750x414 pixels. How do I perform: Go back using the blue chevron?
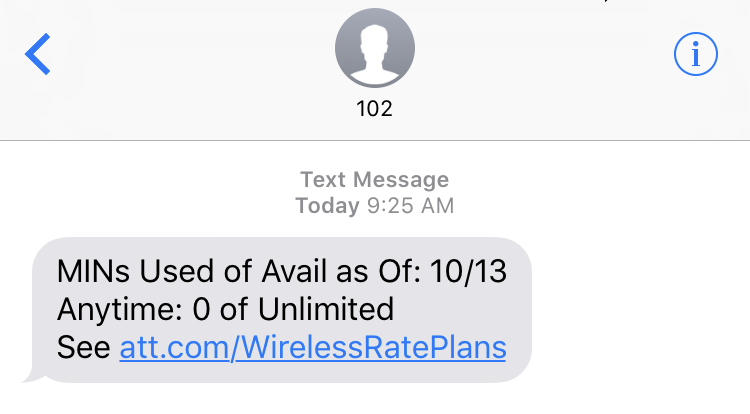38,54
